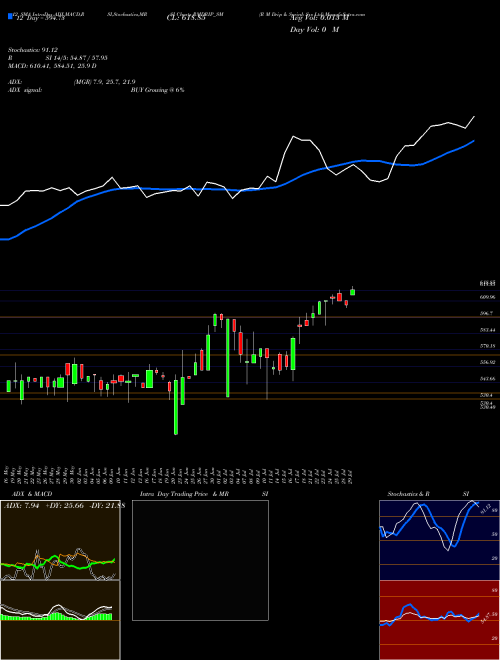Click the 570.18 price axis label
This screenshot has width=500, height=660.
(x=487, y=346)
